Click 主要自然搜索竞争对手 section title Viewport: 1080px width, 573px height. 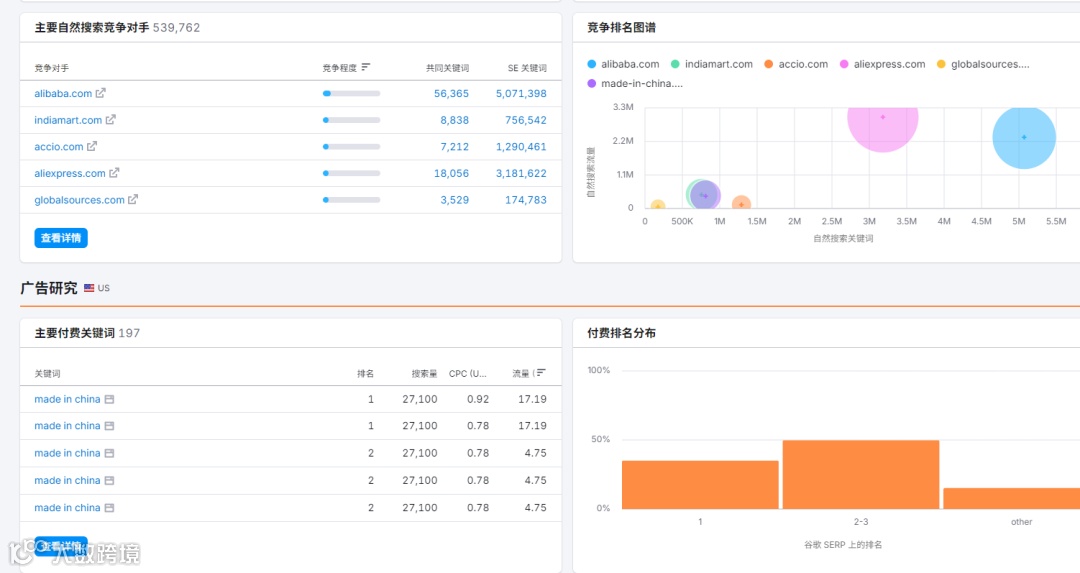pyautogui.click(x=92, y=28)
